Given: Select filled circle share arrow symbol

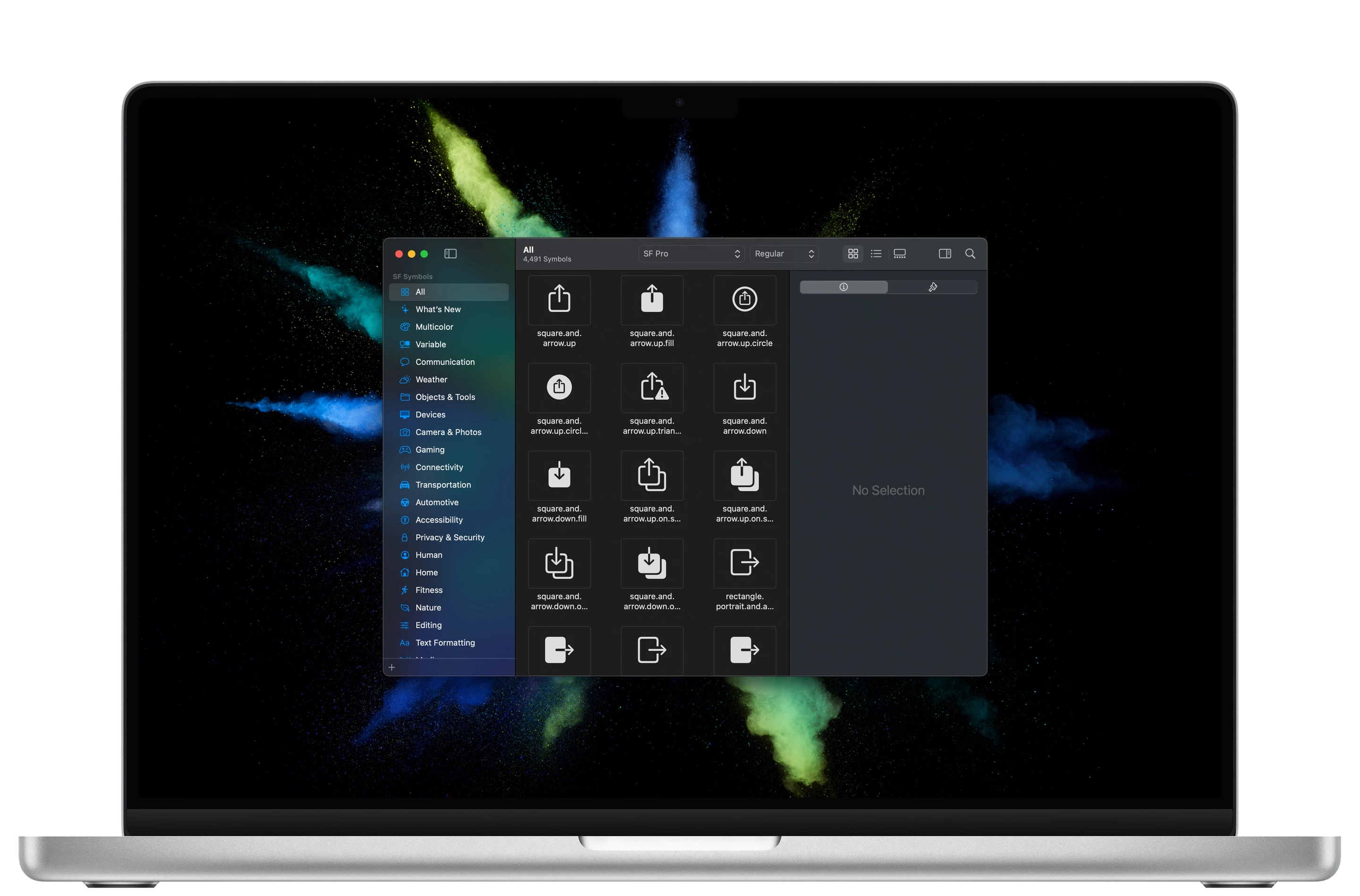Looking at the screenshot, I should tap(559, 388).
